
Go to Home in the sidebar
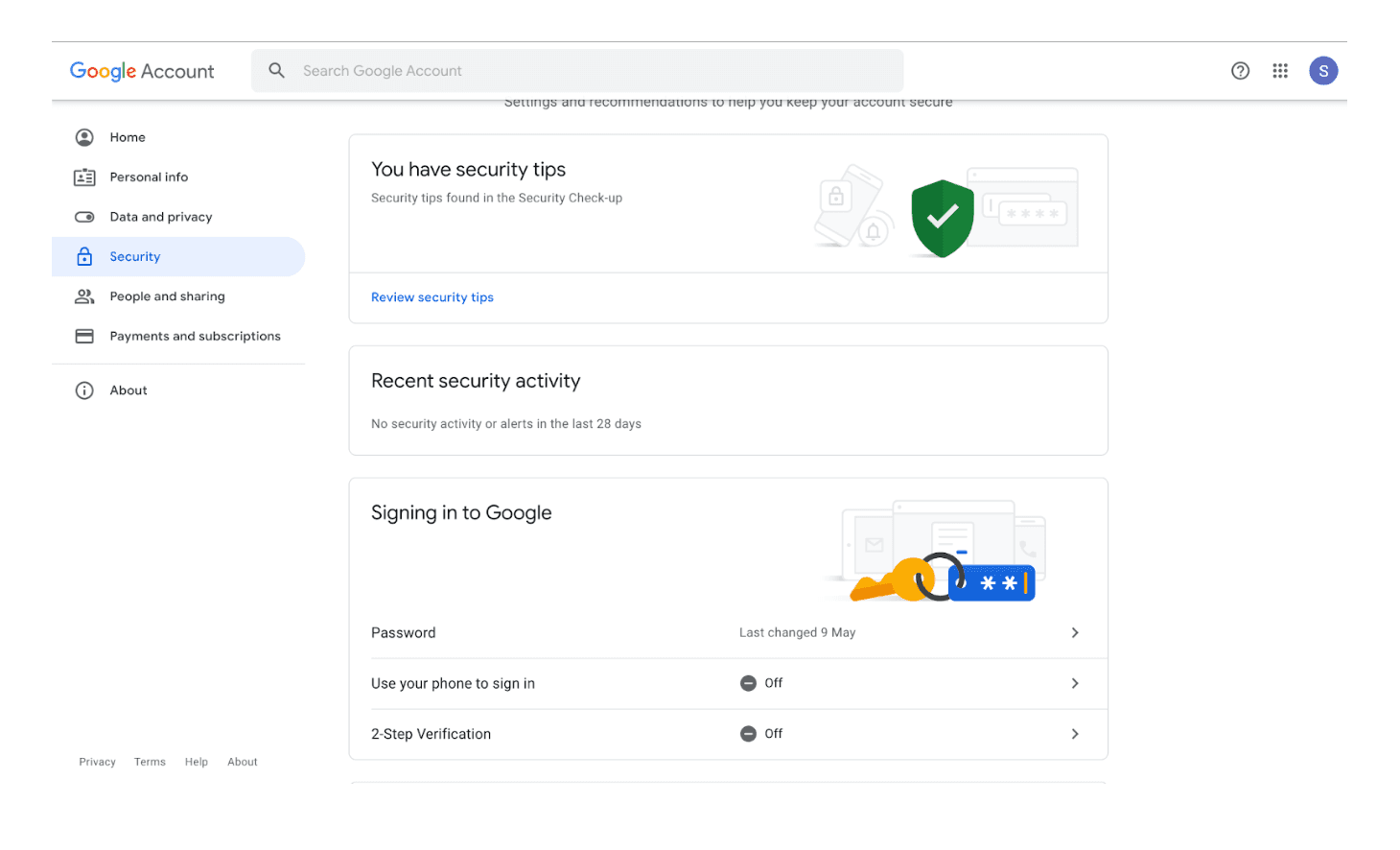coord(178,137)
